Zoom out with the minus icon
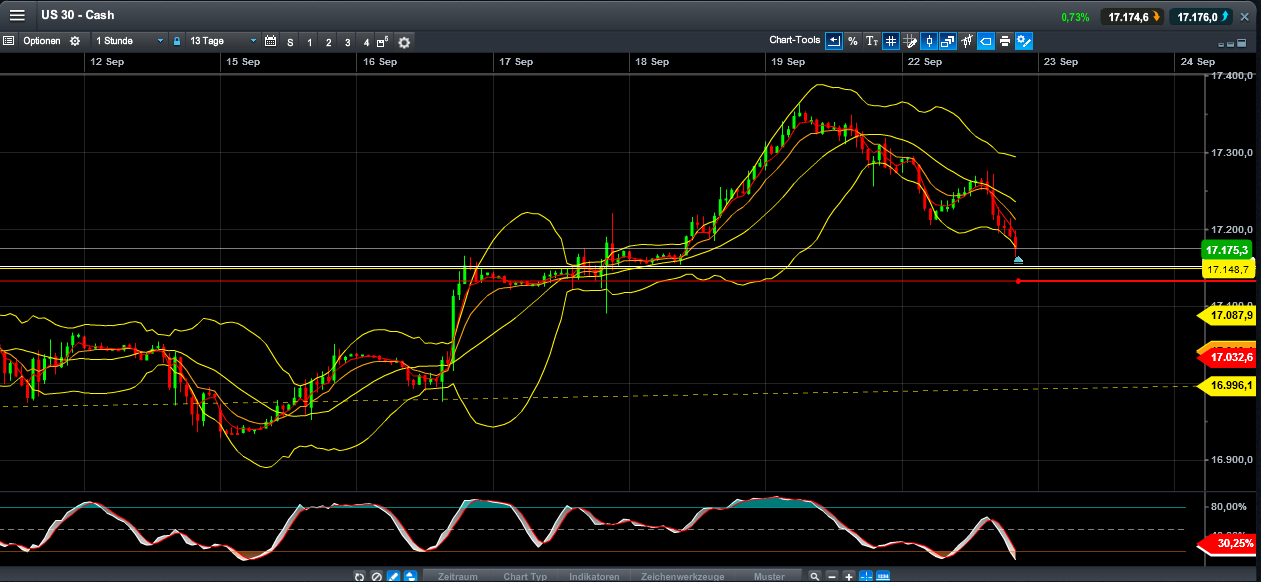The height and width of the screenshot is (582, 1261). tap(832, 576)
